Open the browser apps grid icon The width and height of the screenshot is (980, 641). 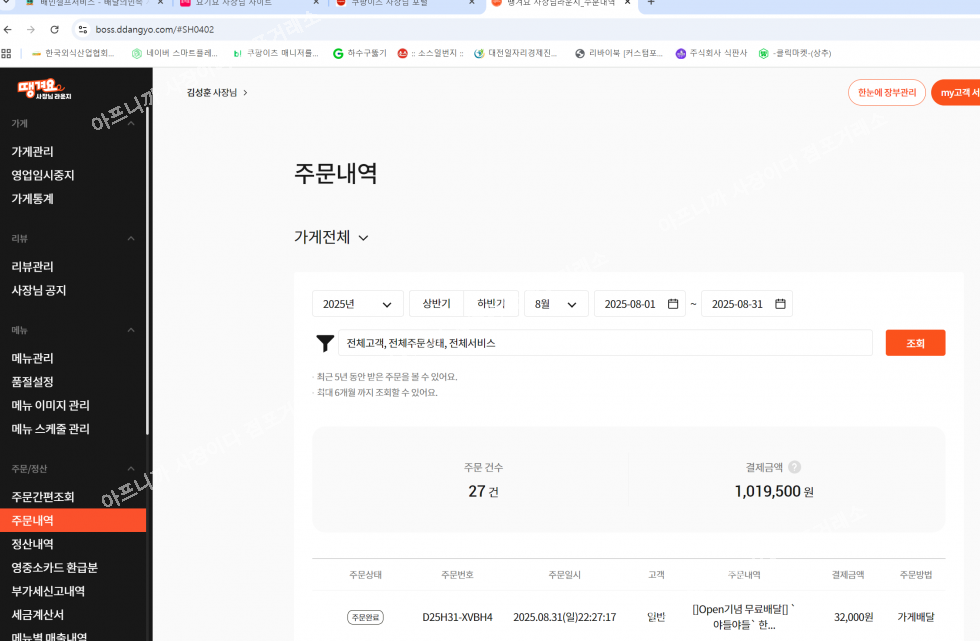coord(8,53)
